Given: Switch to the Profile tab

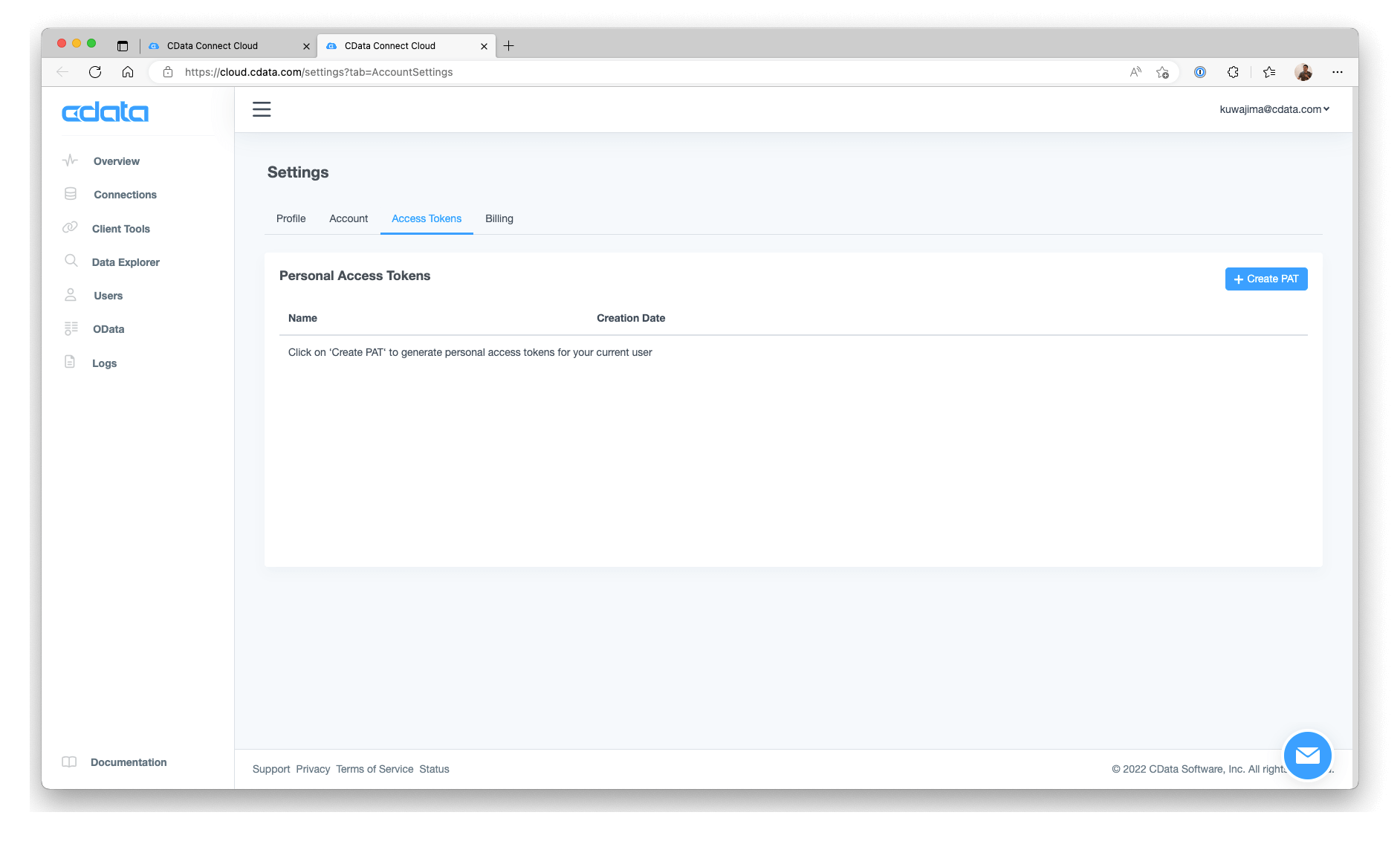Looking at the screenshot, I should 291,218.
